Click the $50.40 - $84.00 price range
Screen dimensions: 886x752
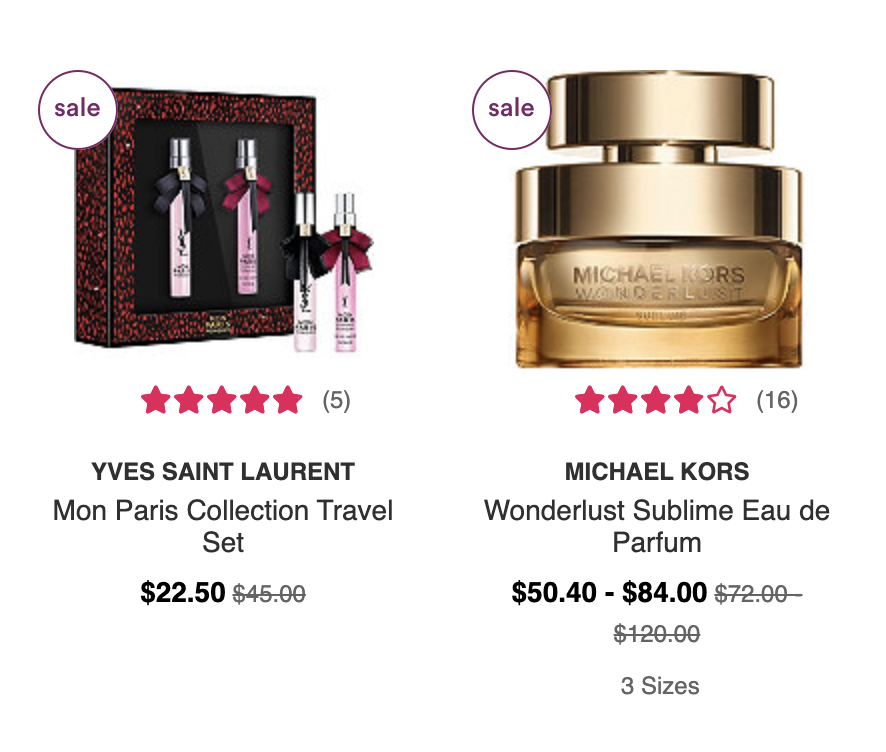(609, 593)
